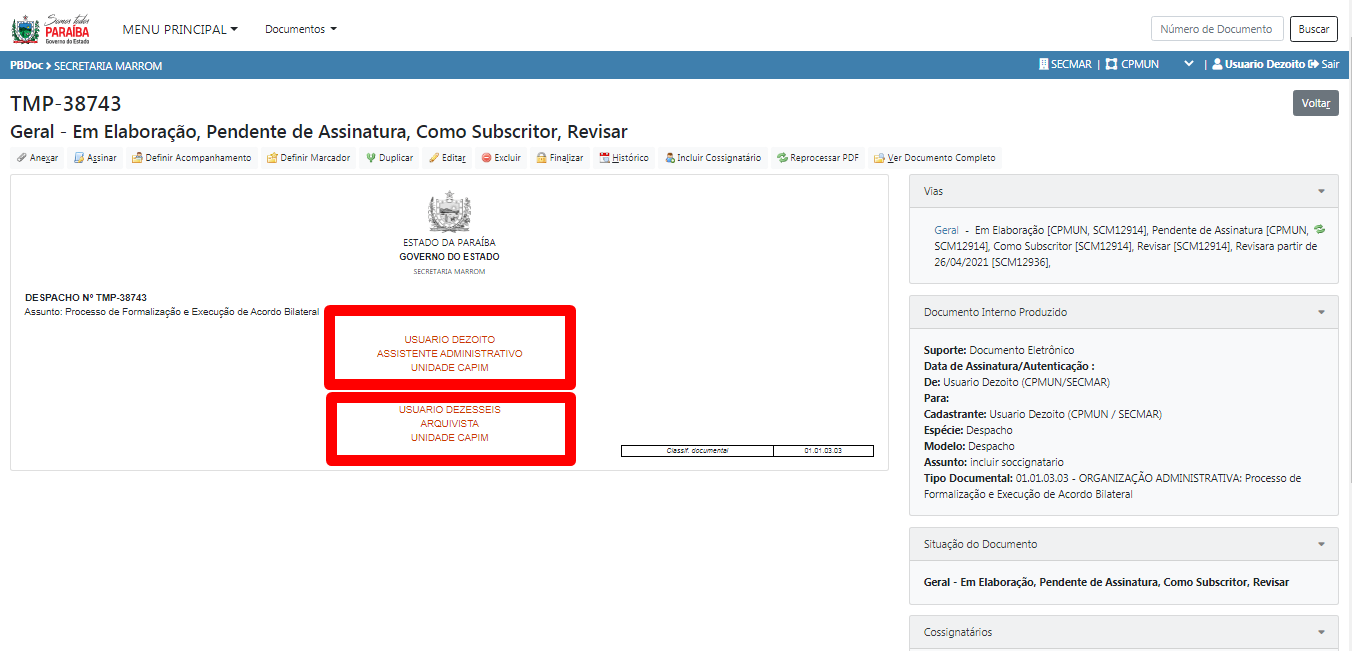Click the Editar pencil button
Viewport: 1352px width, 651px height.
coord(447,158)
